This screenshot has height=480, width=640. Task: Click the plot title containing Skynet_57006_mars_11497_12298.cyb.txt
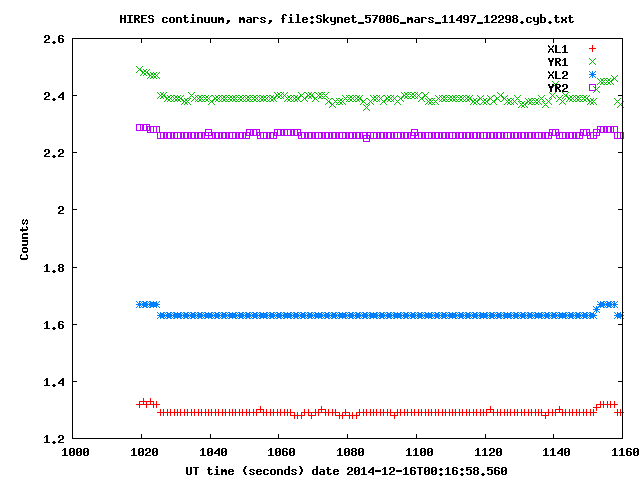point(347,19)
